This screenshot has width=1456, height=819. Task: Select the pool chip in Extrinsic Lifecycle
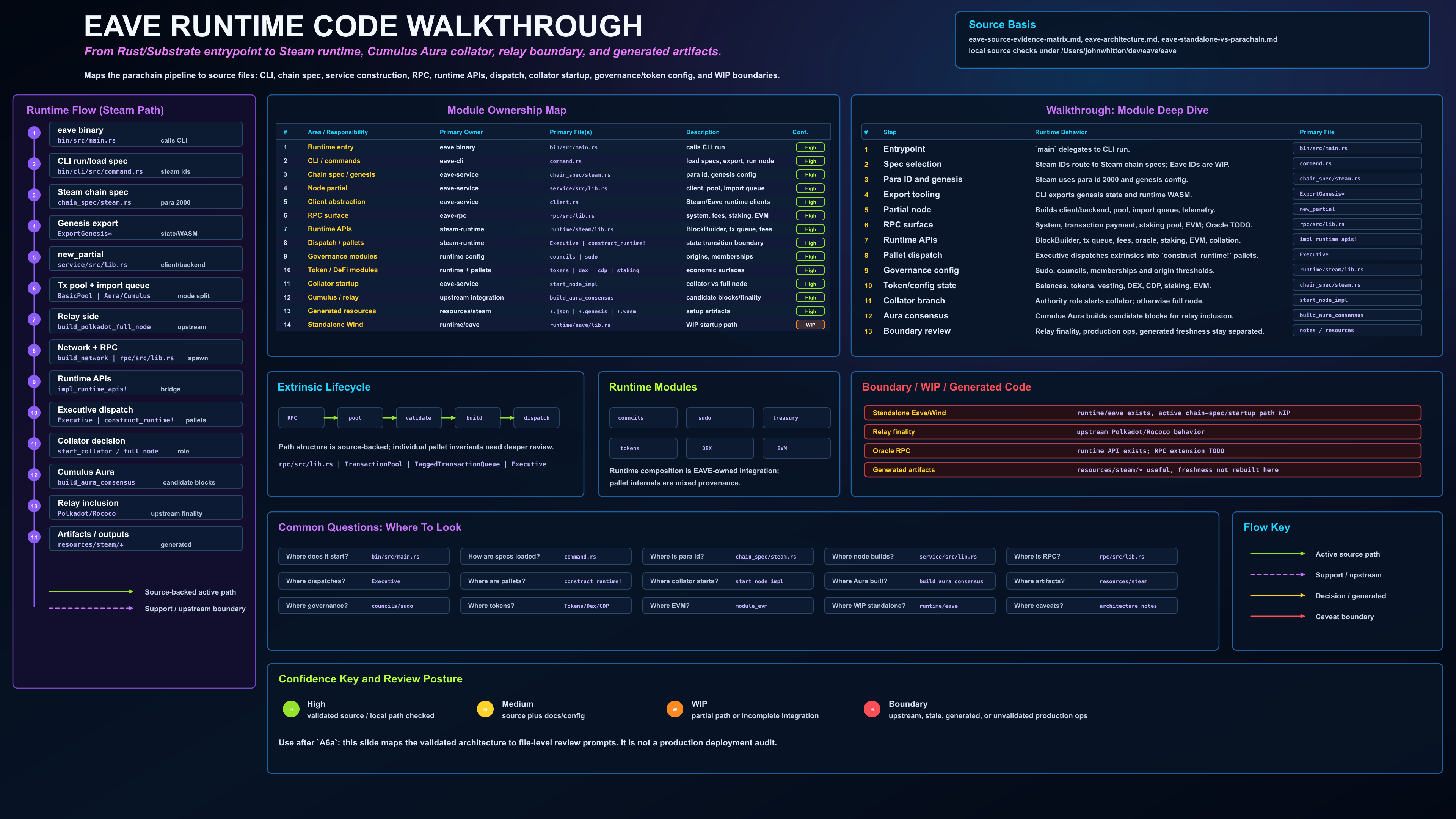pyautogui.click(x=360, y=418)
